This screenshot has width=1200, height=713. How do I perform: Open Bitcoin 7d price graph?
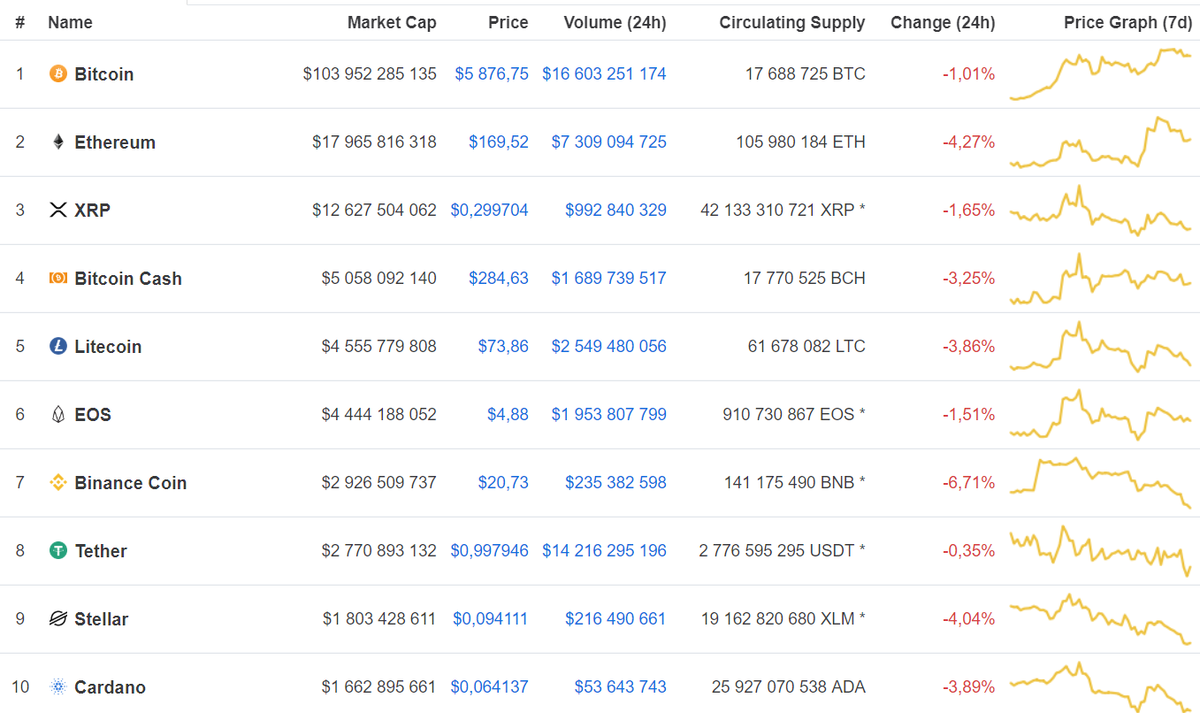point(1100,74)
